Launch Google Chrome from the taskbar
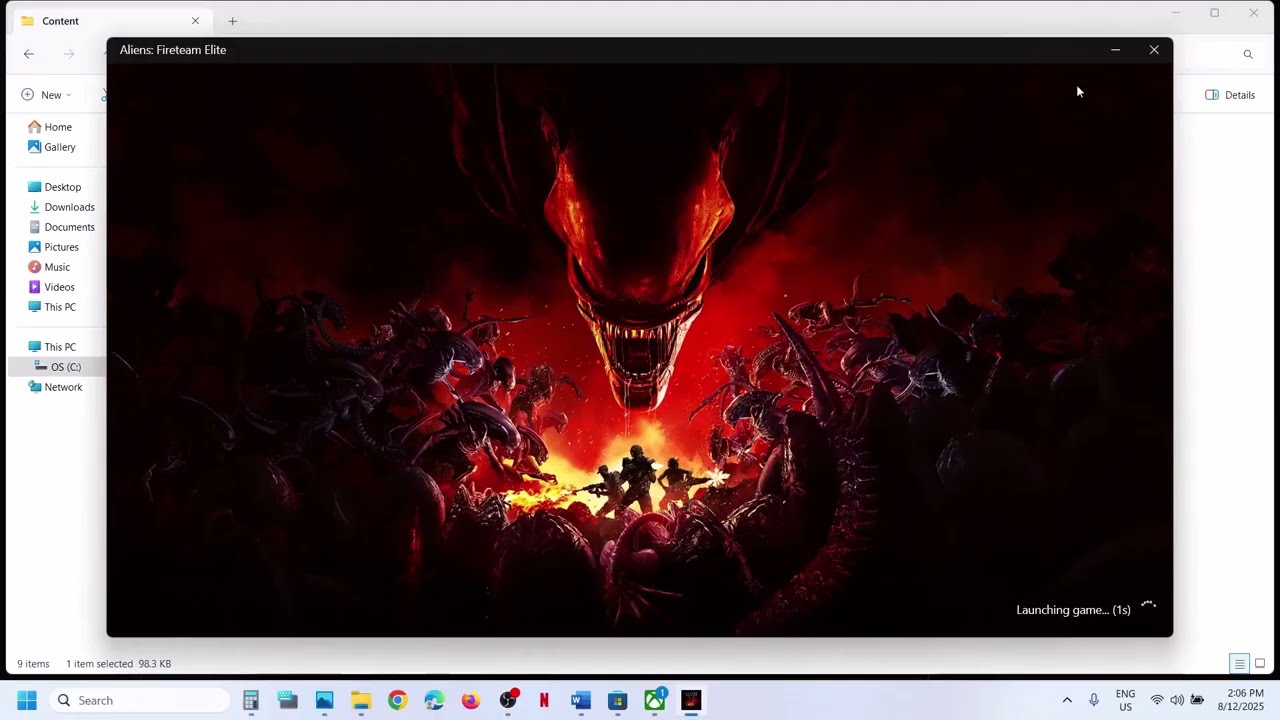This screenshot has height=720, width=1280. point(397,700)
